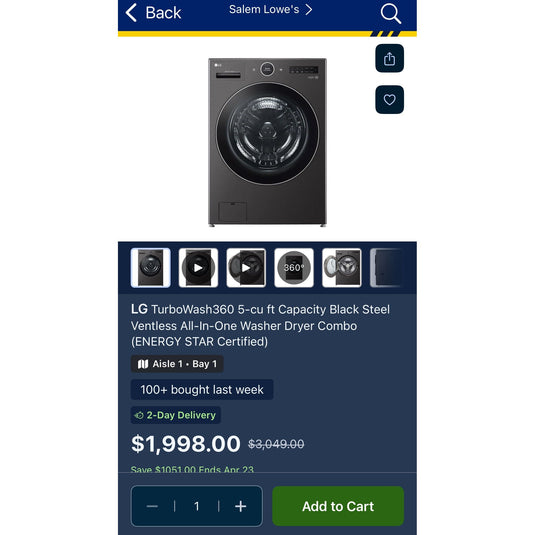Select the partially visible last thumbnail

[387, 268]
